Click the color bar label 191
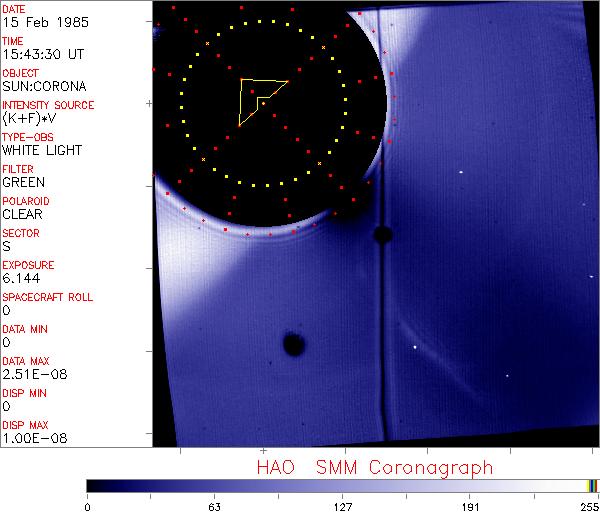Viewport: 600px width, 512px height. point(470,507)
